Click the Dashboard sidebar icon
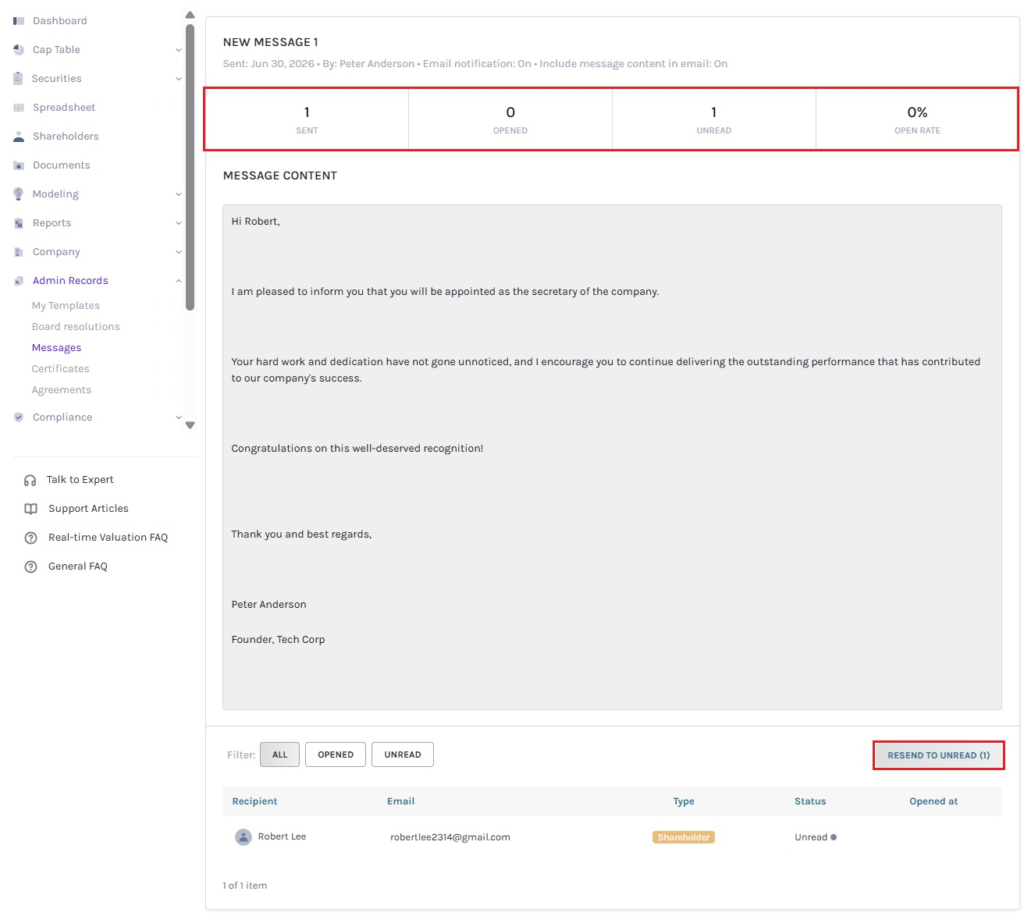Image resolution: width=1024 pixels, height=916 pixels. (x=18, y=21)
